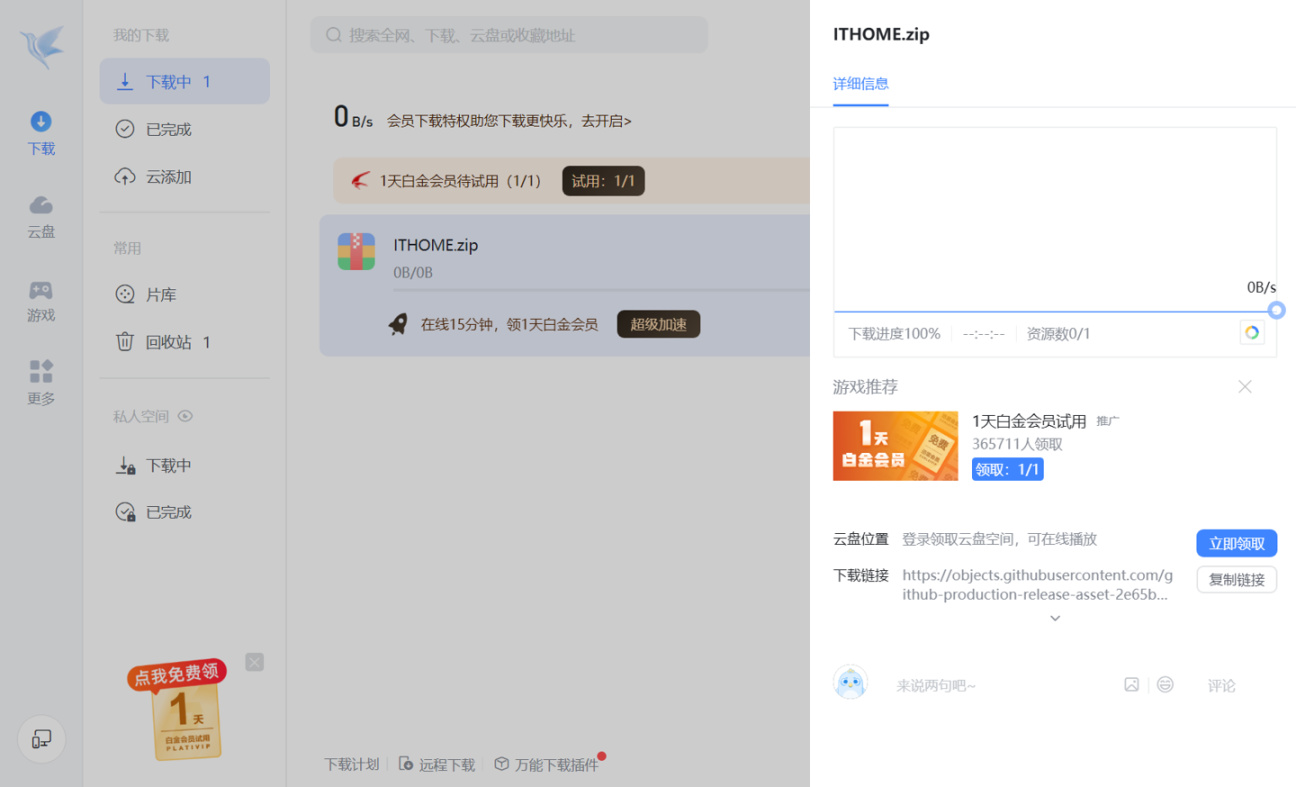1296x787 pixels.
Task: Click the device switch icon at bottom-left
Action: [x=41, y=739]
